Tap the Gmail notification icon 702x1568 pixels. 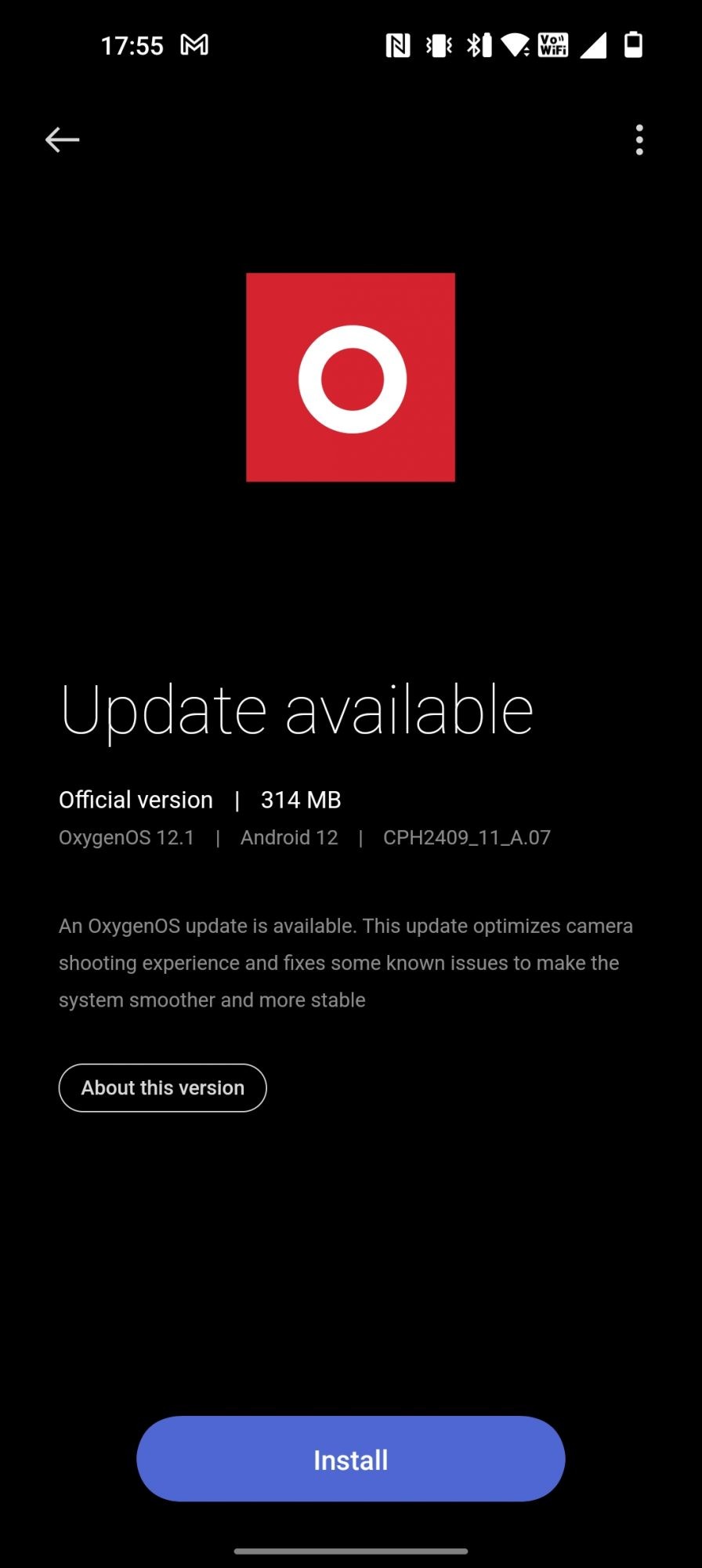coord(194,45)
